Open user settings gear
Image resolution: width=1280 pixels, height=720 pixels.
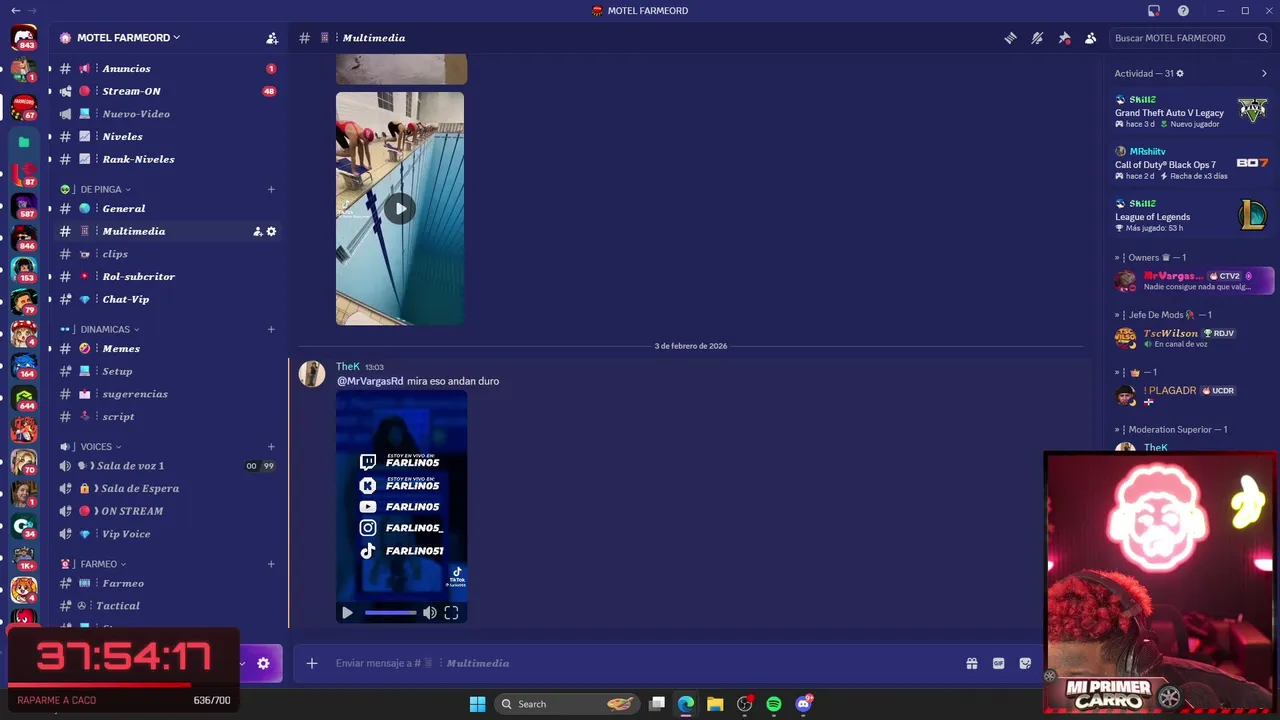pos(263,663)
